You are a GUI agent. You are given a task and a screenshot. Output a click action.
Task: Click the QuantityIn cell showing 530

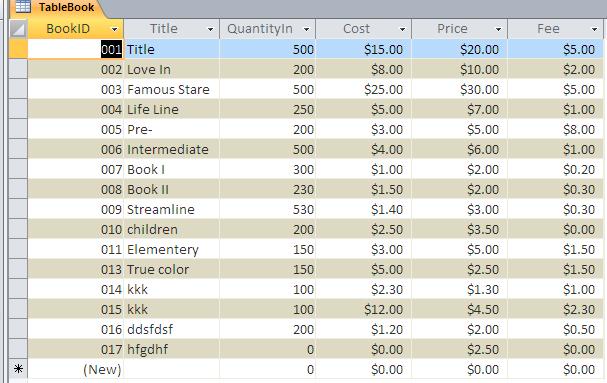pyautogui.click(x=267, y=209)
